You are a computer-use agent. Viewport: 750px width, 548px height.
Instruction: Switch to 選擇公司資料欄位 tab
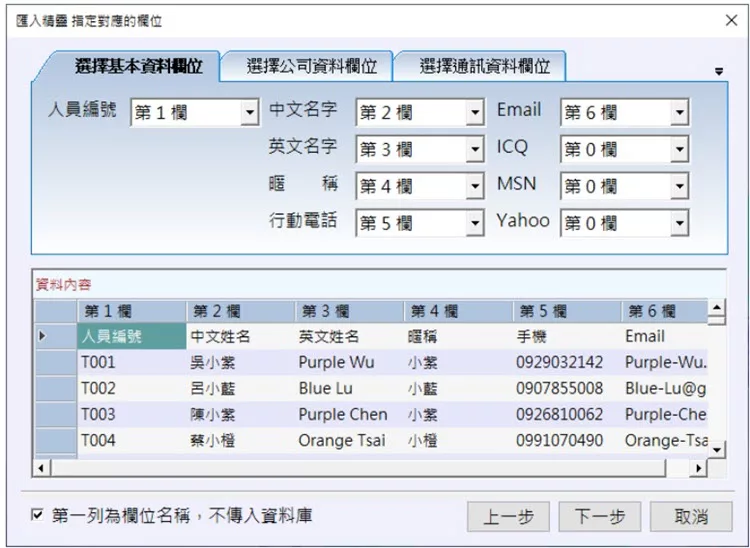(x=311, y=67)
